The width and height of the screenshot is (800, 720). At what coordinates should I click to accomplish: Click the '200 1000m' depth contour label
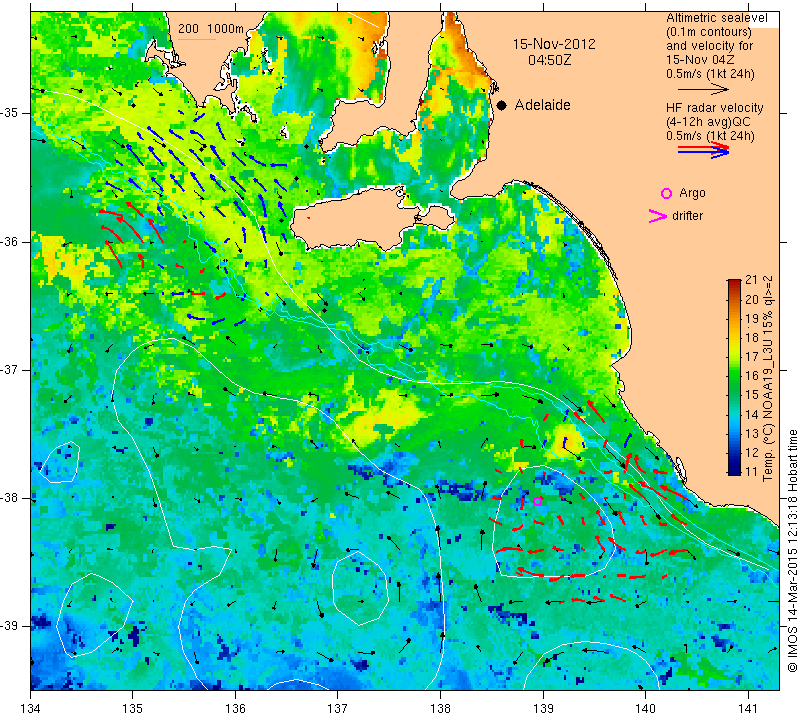point(211,29)
